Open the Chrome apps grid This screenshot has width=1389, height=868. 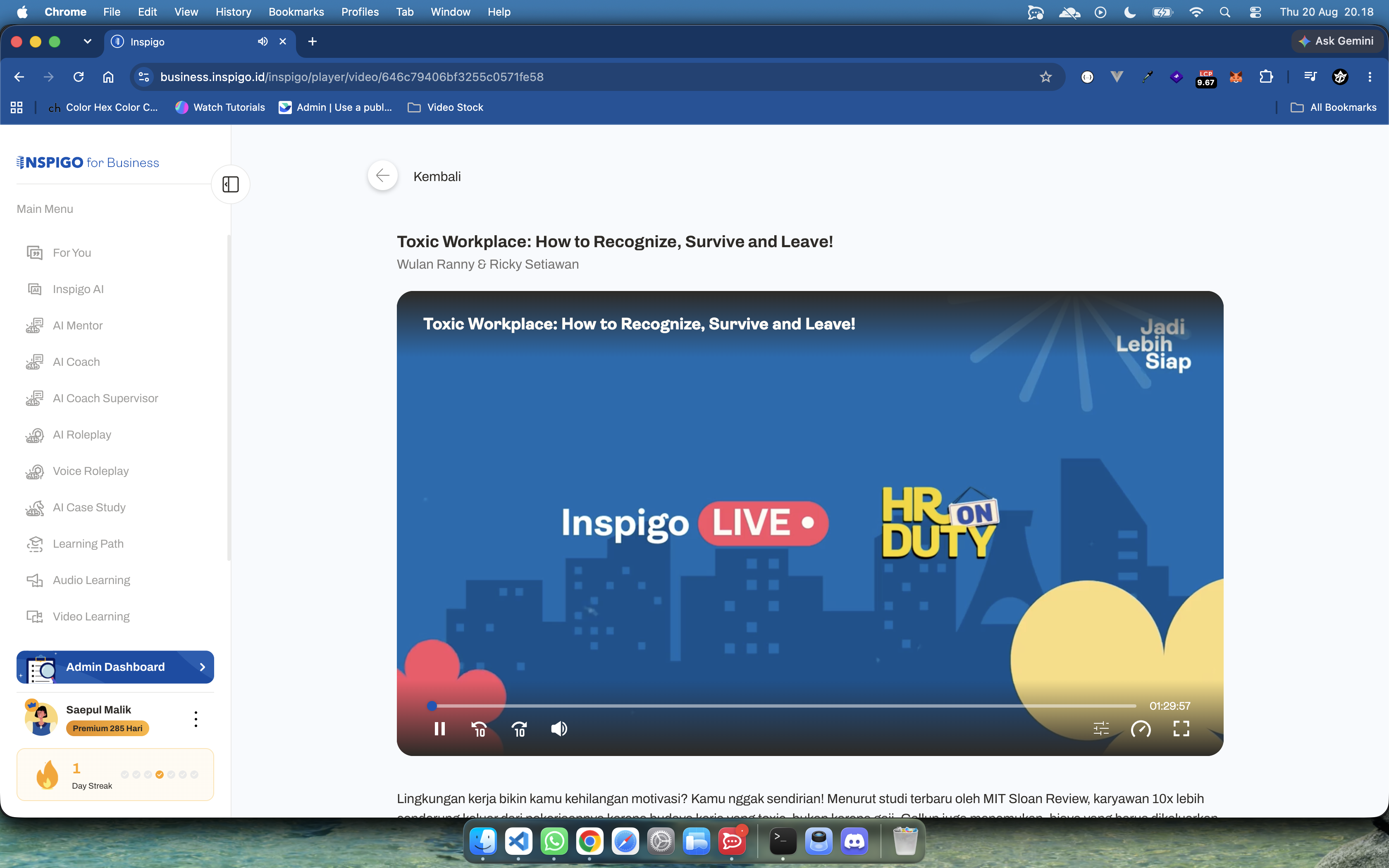[x=17, y=107]
